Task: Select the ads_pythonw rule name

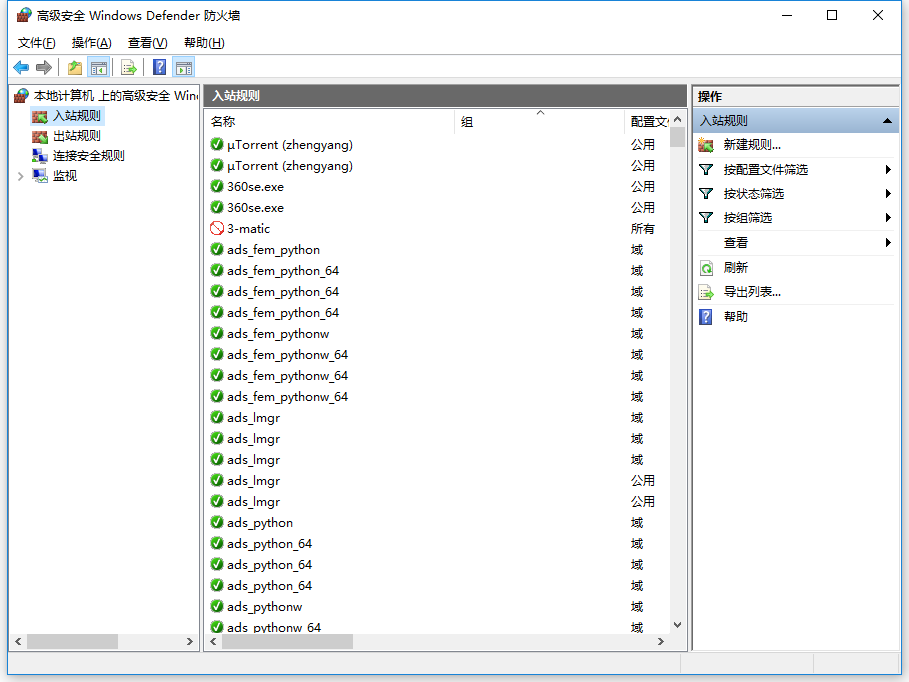Action: (x=264, y=607)
